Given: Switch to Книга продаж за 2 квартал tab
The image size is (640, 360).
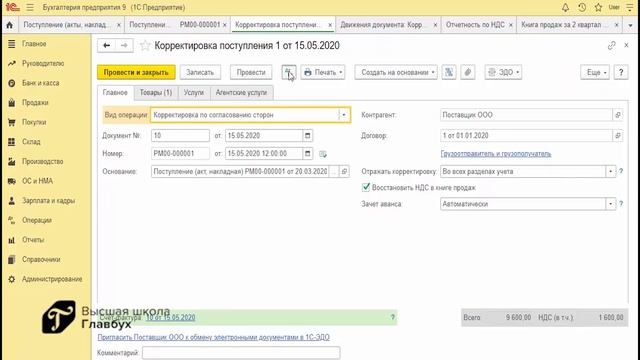Looking at the screenshot, I should [561, 25].
